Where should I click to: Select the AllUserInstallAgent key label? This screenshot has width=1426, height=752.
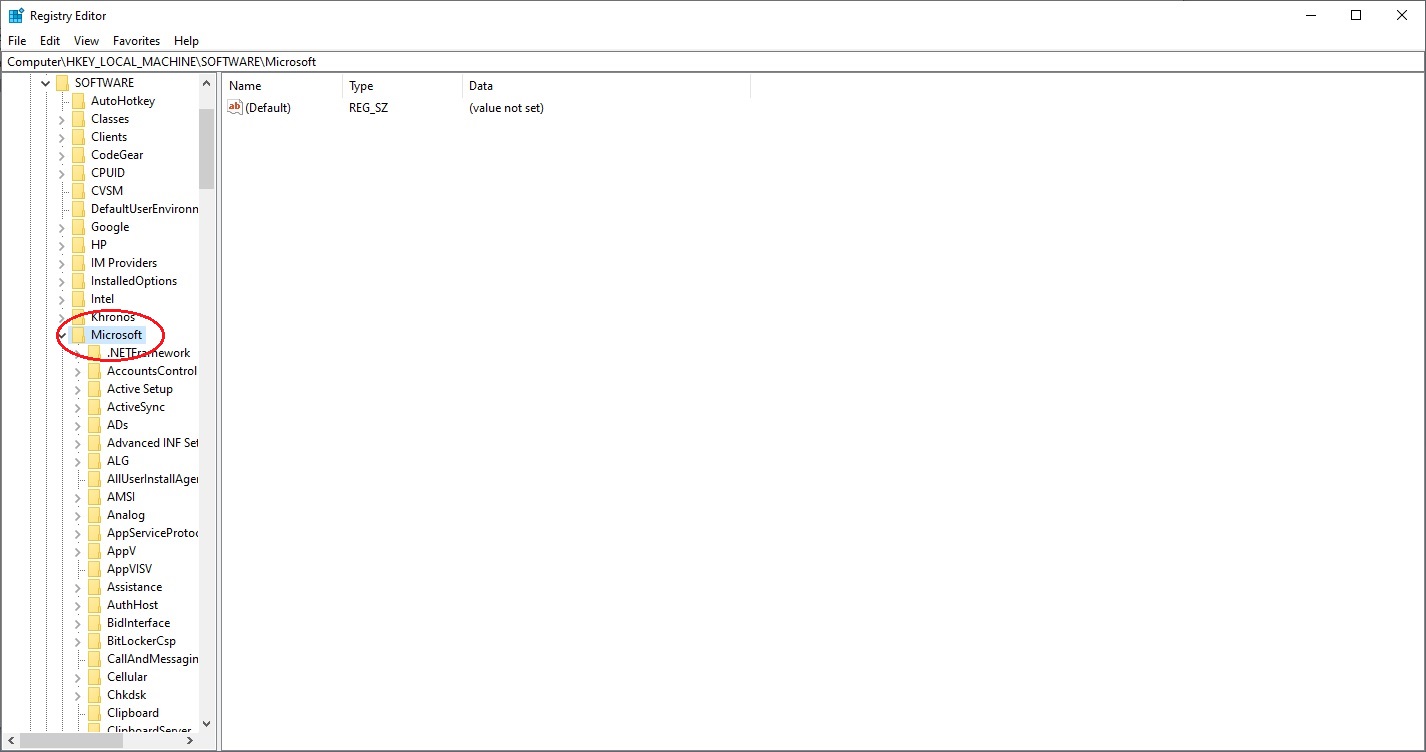pyautogui.click(x=152, y=479)
